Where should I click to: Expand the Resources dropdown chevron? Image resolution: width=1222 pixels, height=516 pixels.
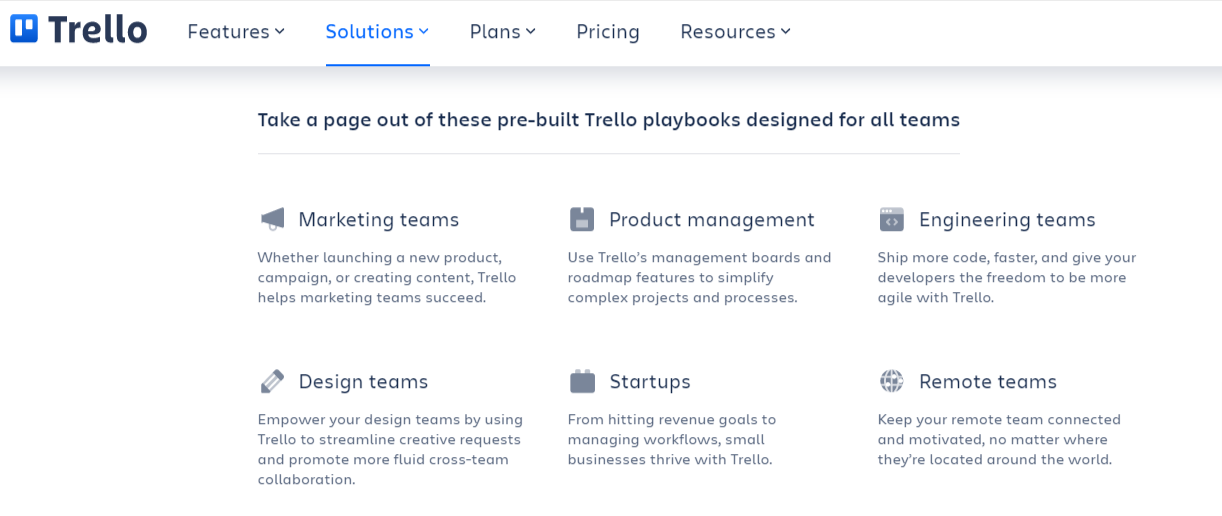coord(786,31)
